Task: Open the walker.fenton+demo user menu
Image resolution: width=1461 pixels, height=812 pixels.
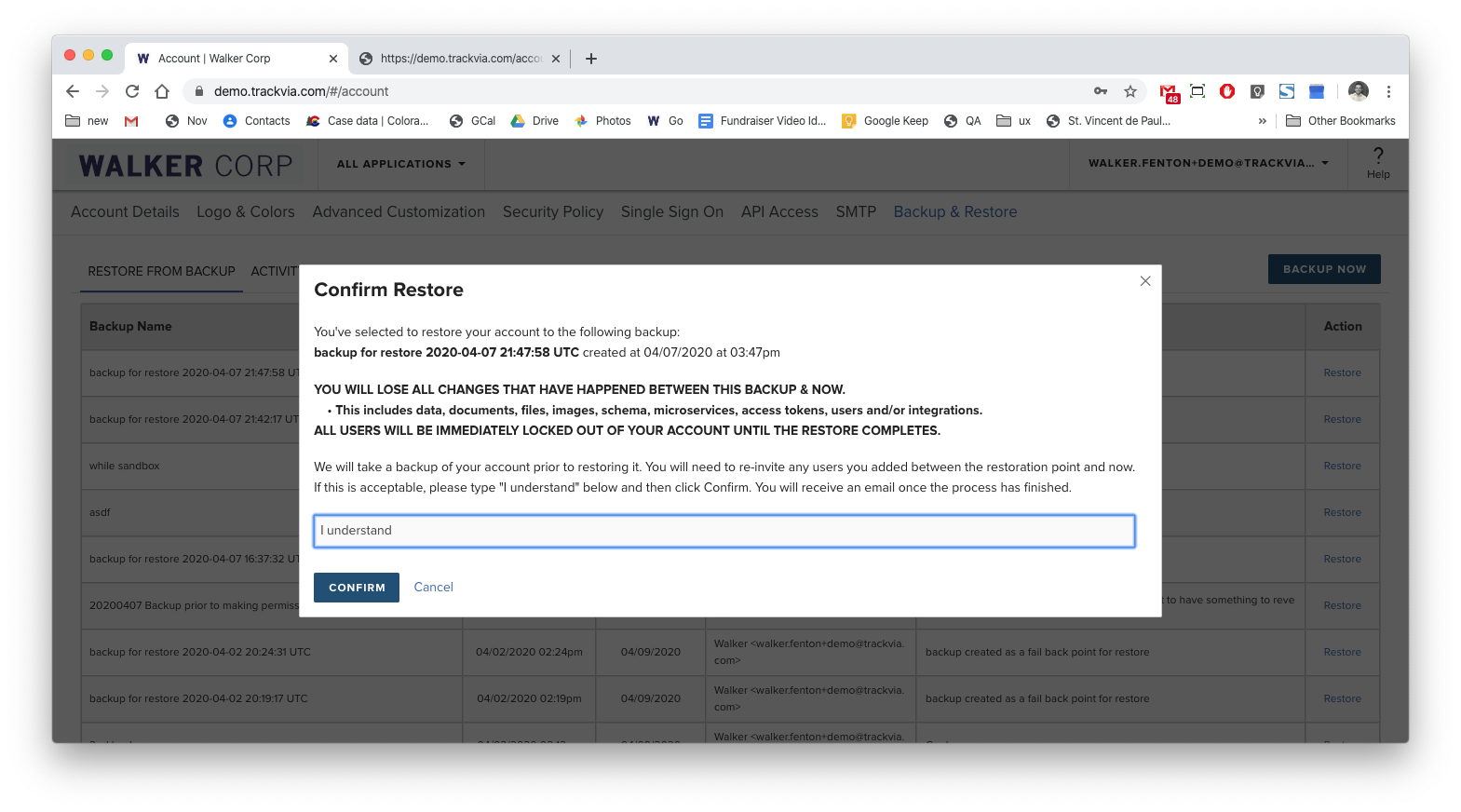Action: click(1209, 164)
